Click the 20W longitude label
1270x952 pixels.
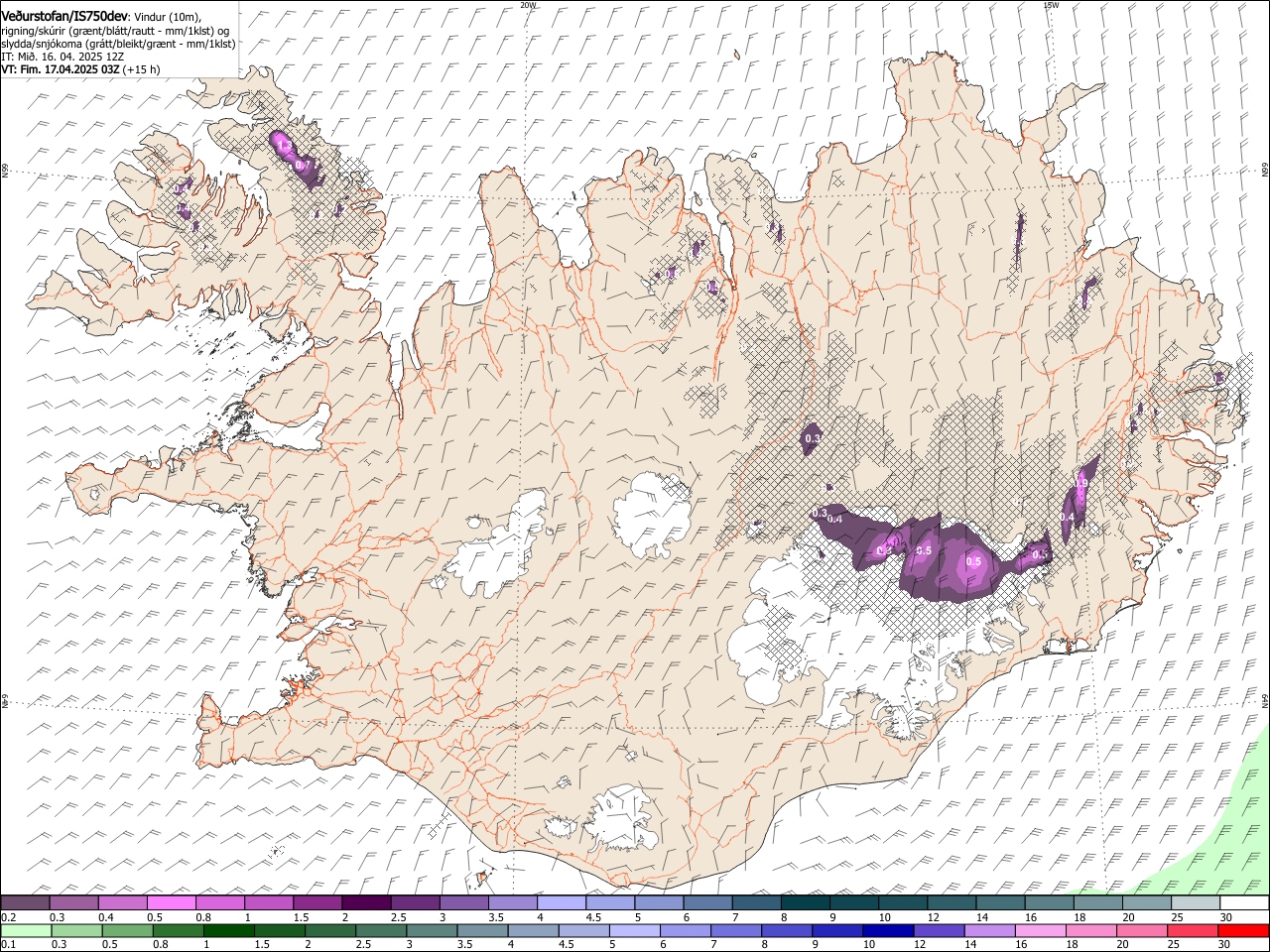[x=528, y=5]
